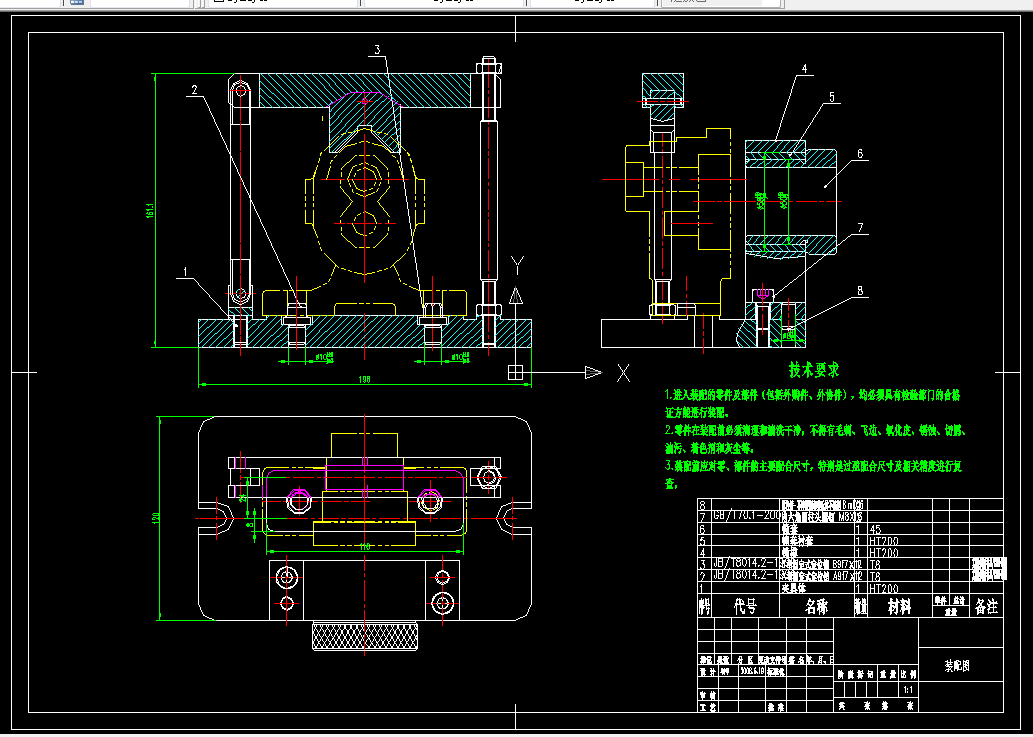Viewport: 1033px width, 737px height.
Task: Select the vertical '161.1' height dimension
Action: pos(150,210)
